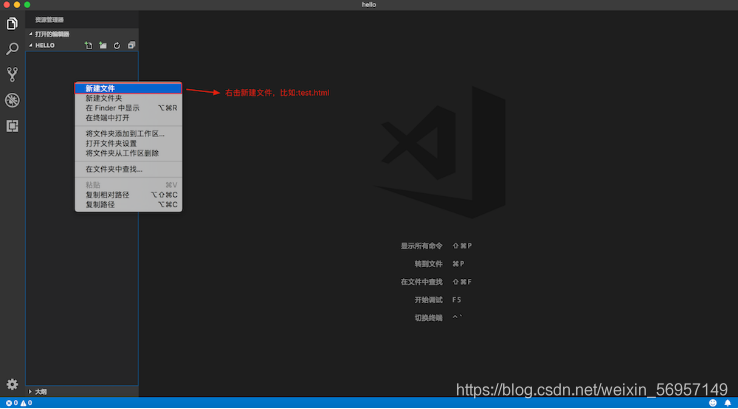Image resolution: width=738 pixels, height=409 pixels.
Task: Open the Search view in activity bar
Action: [x=12, y=48]
